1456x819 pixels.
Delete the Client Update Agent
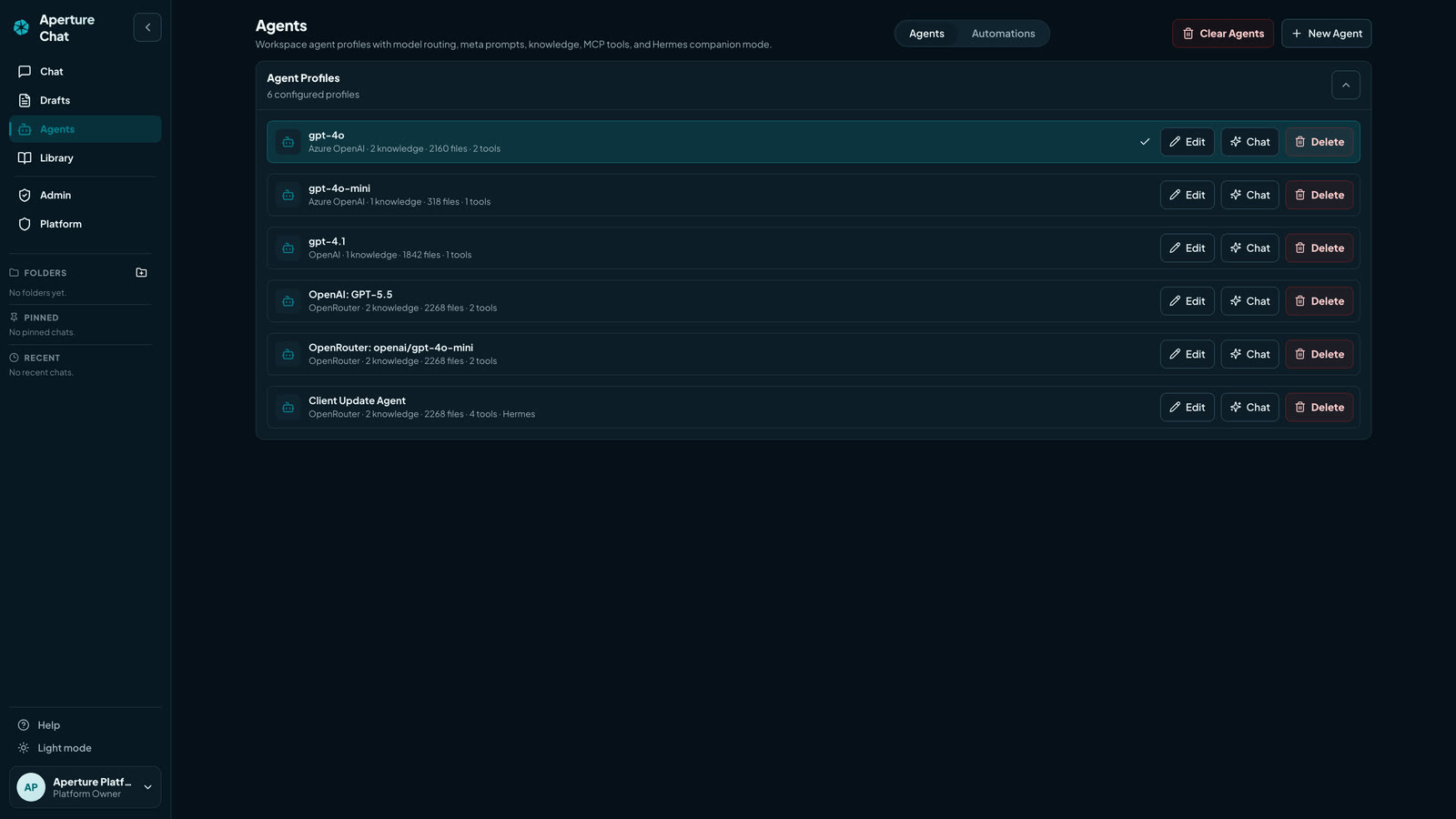click(x=1319, y=408)
